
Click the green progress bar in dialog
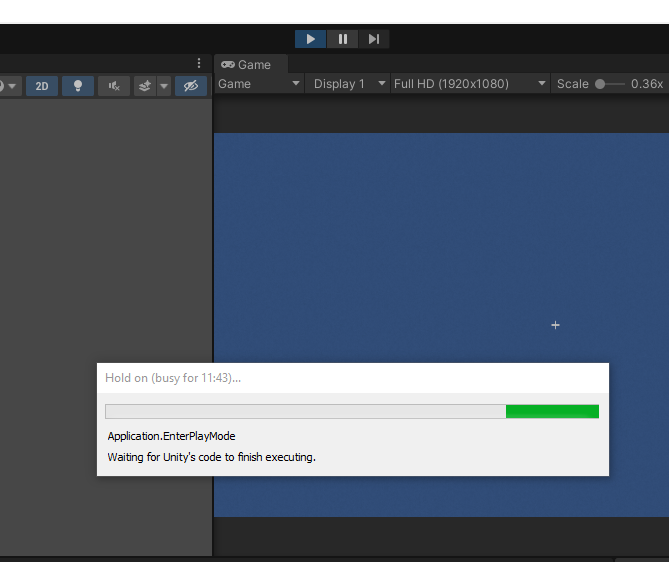[x=552, y=411]
